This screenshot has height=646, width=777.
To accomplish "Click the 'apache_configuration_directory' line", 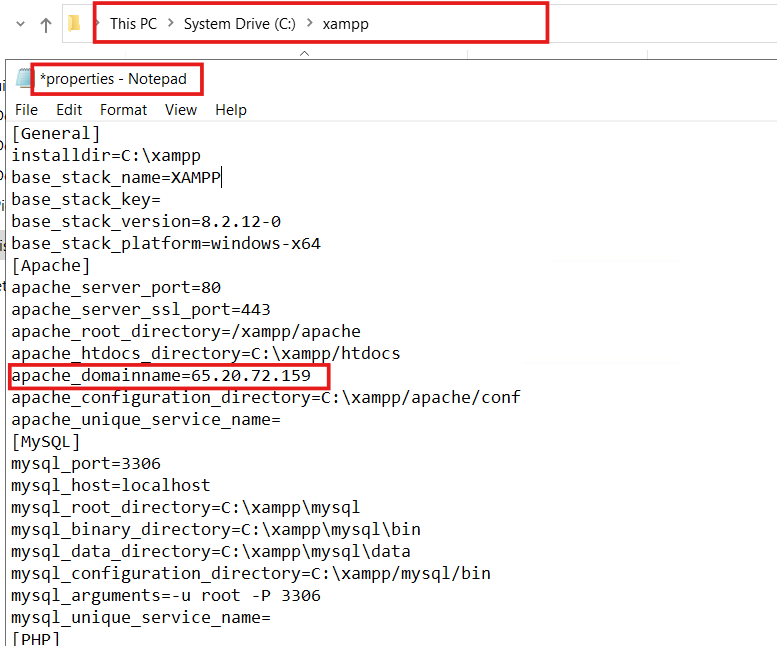I will (x=266, y=397).
